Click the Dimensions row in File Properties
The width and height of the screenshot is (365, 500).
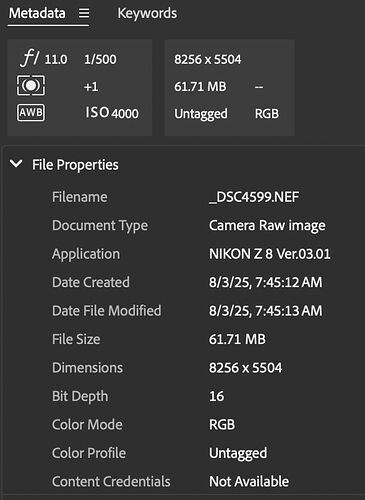(187, 368)
